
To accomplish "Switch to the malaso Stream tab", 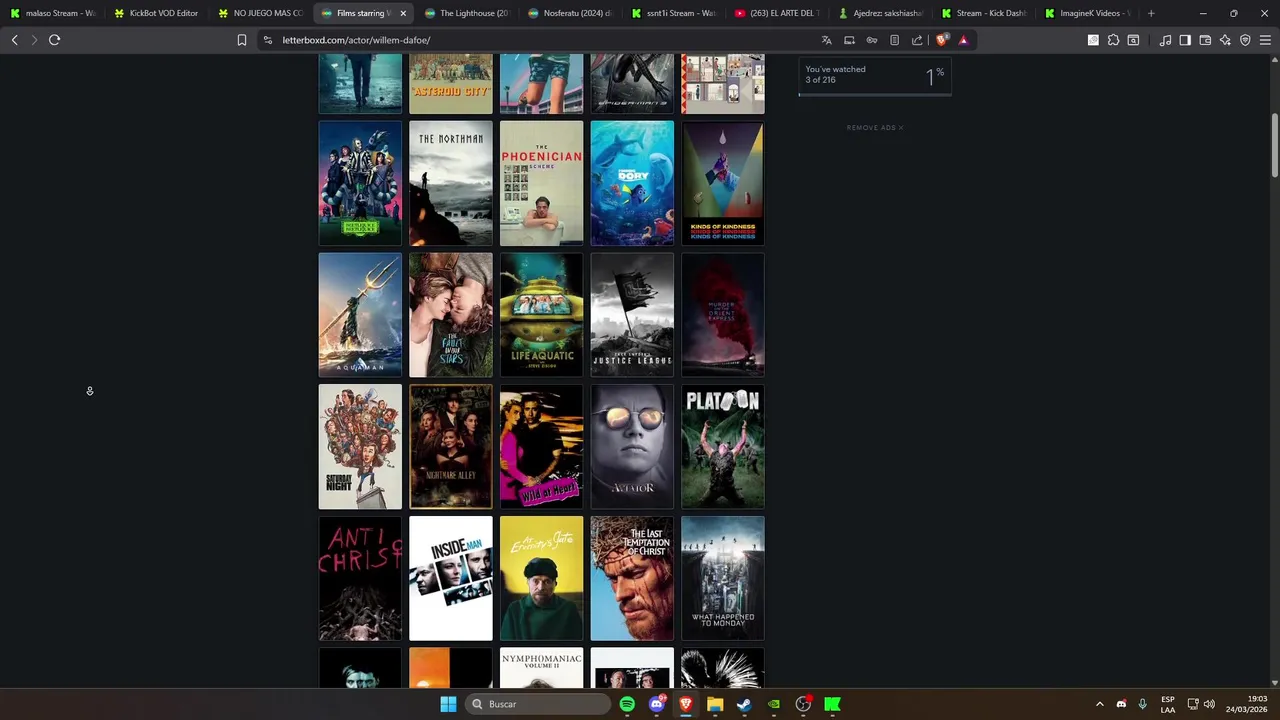I will point(52,13).
